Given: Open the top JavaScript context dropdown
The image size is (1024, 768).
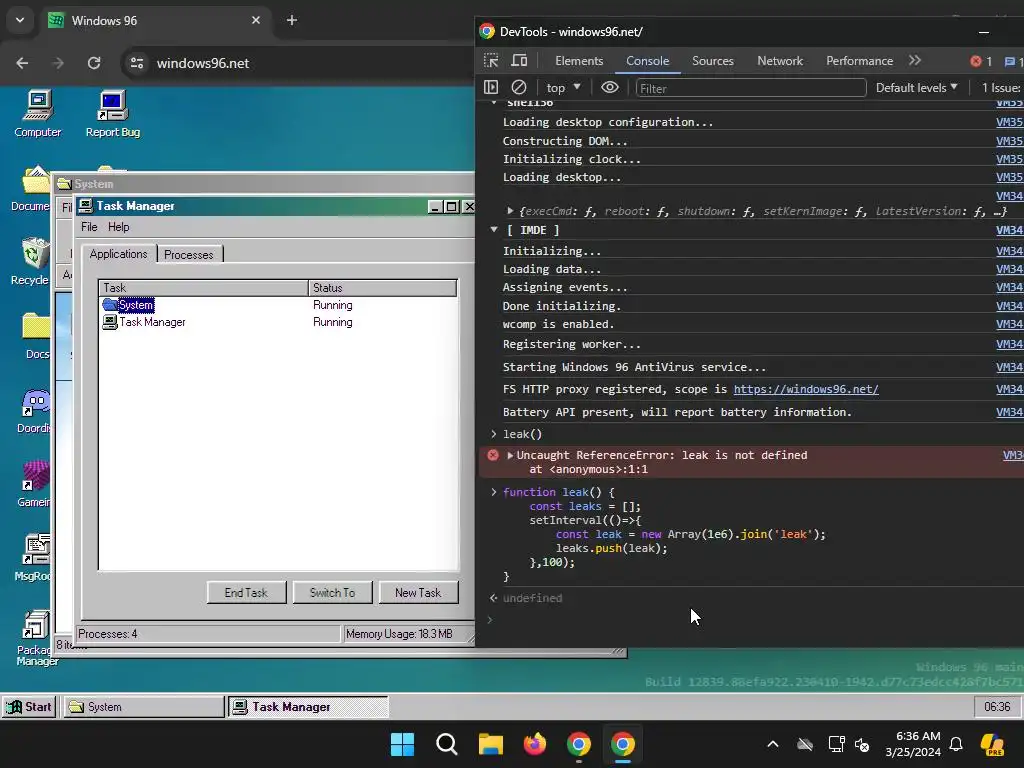Looking at the screenshot, I should click(x=563, y=88).
